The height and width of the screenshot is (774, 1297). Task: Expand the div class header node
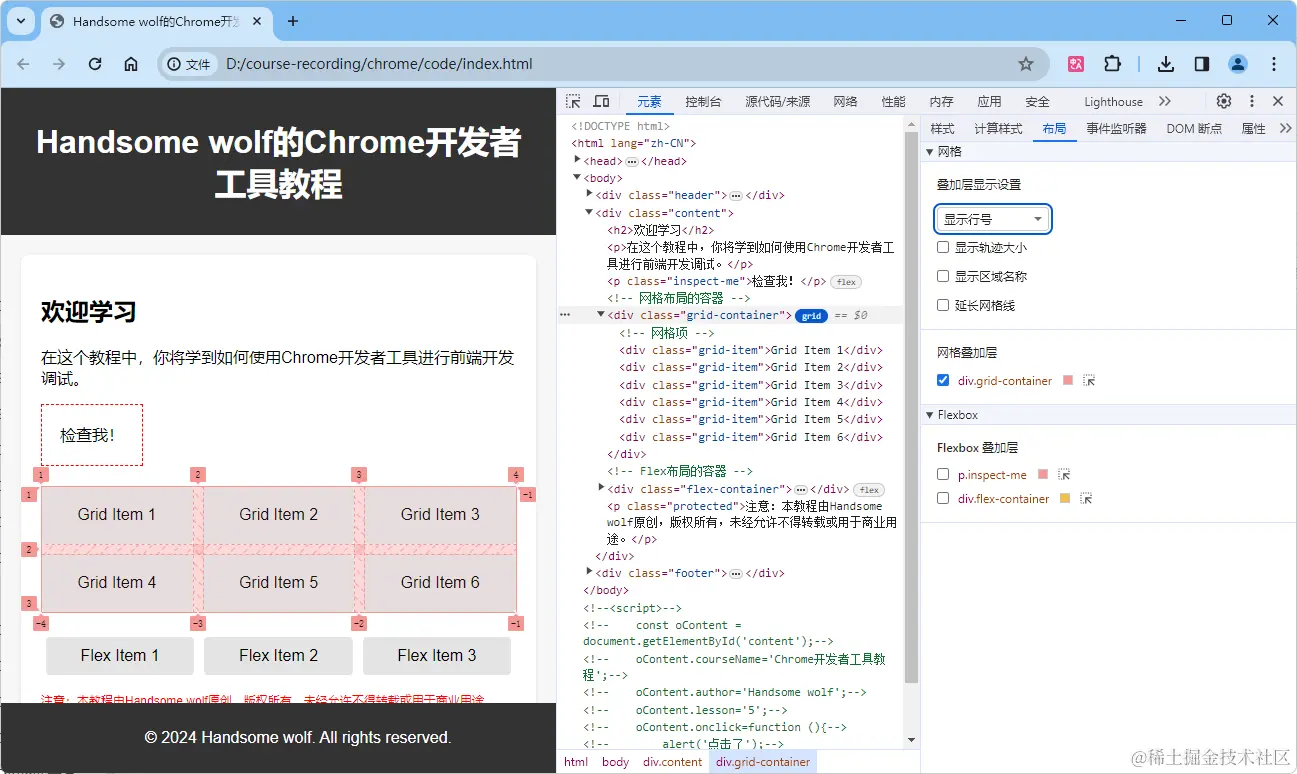(589, 194)
